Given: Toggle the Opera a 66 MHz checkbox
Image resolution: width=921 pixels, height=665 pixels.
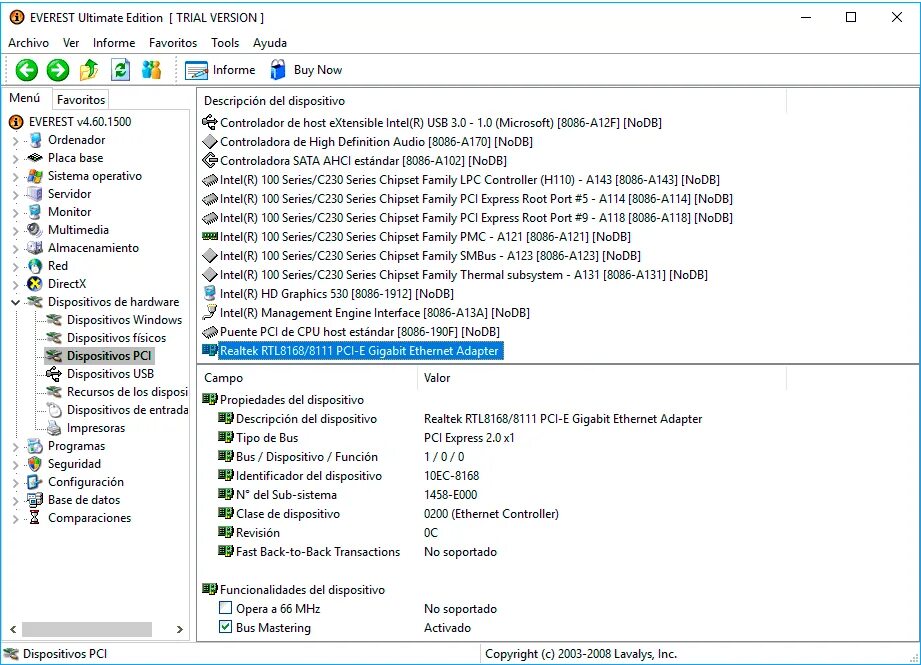Looking at the screenshot, I should (225, 607).
